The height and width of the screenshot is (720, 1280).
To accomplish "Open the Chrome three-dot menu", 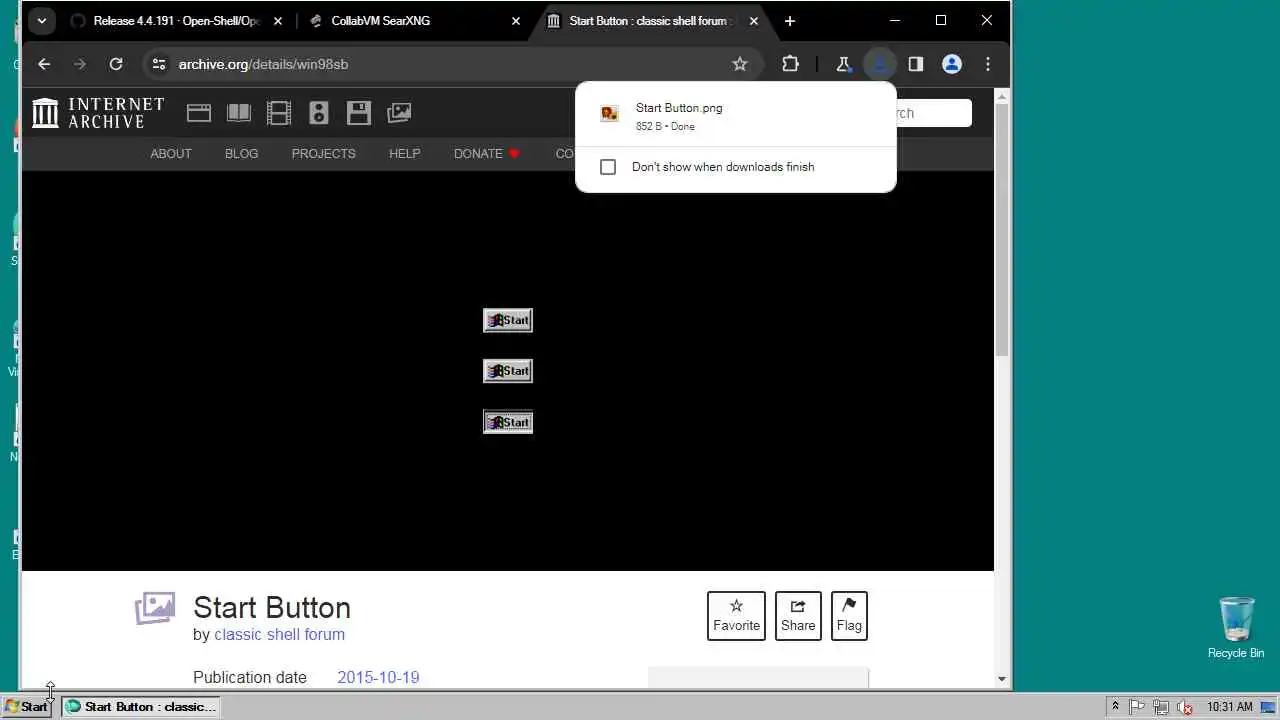I will point(988,64).
